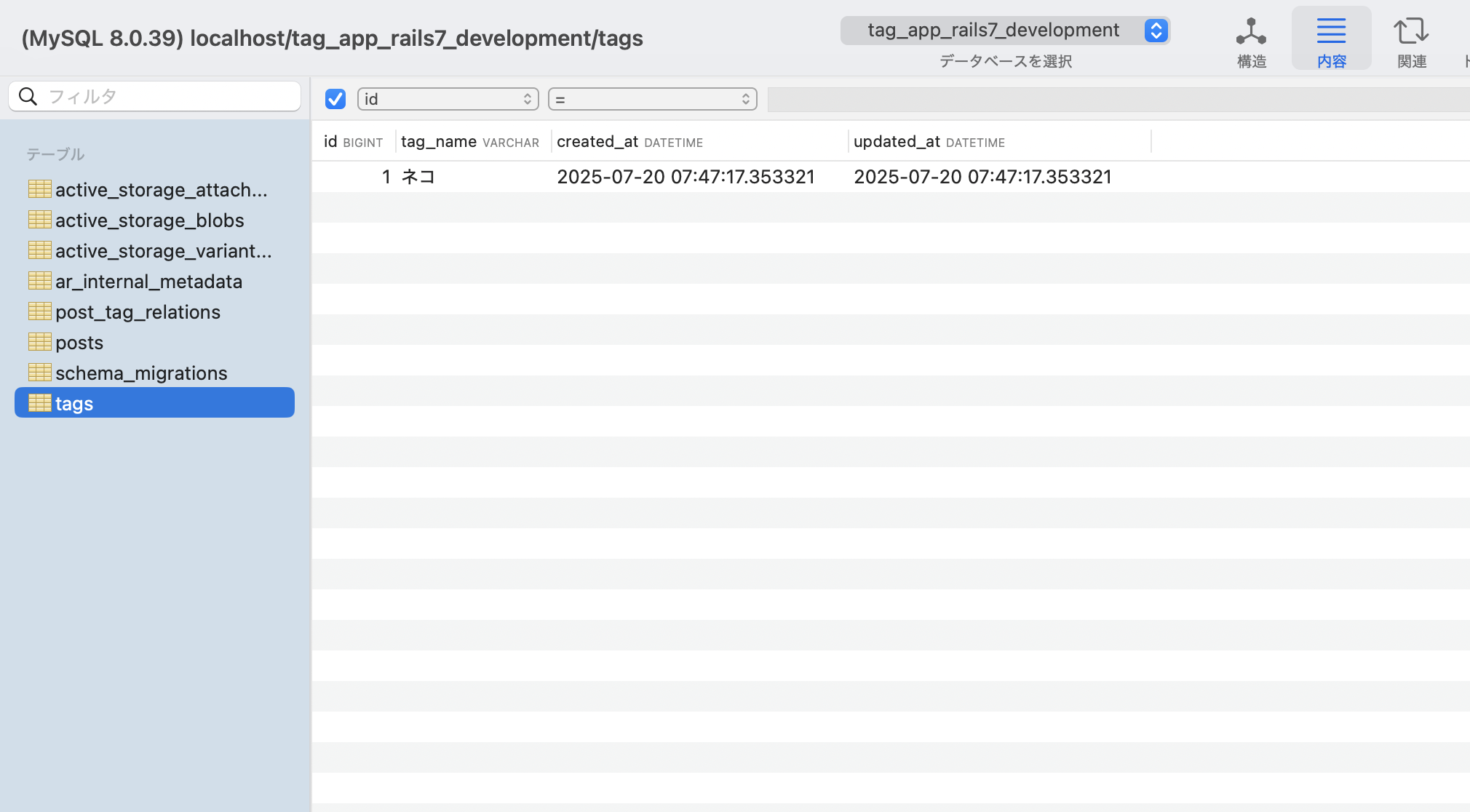
Task: Open the active_storage_variant... table
Action: pos(163,251)
